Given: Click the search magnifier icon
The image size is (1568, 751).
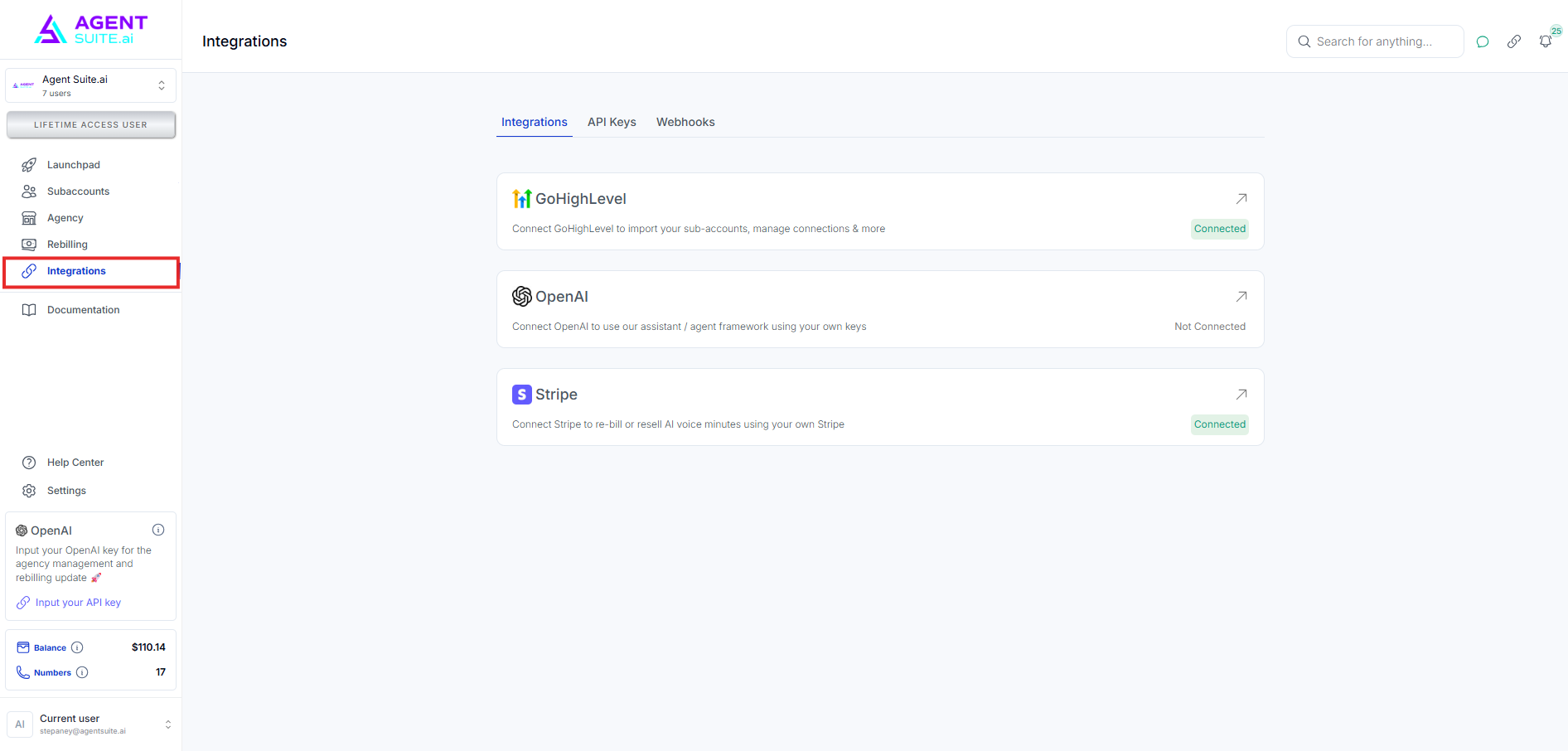Looking at the screenshot, I should [x=1304, y=41].
